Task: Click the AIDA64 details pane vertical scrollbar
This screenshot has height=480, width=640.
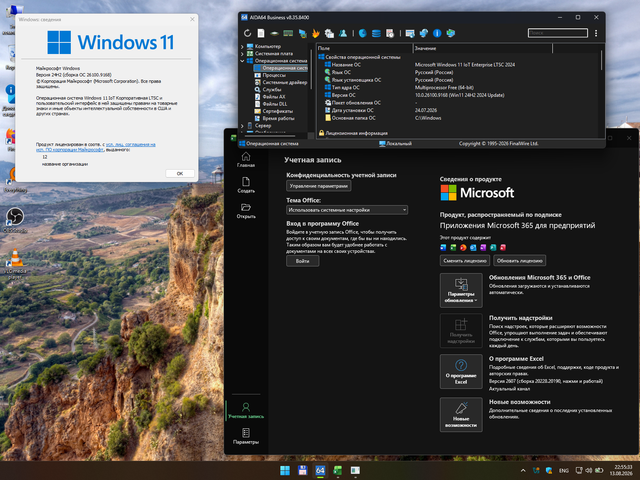Action: 601,60
